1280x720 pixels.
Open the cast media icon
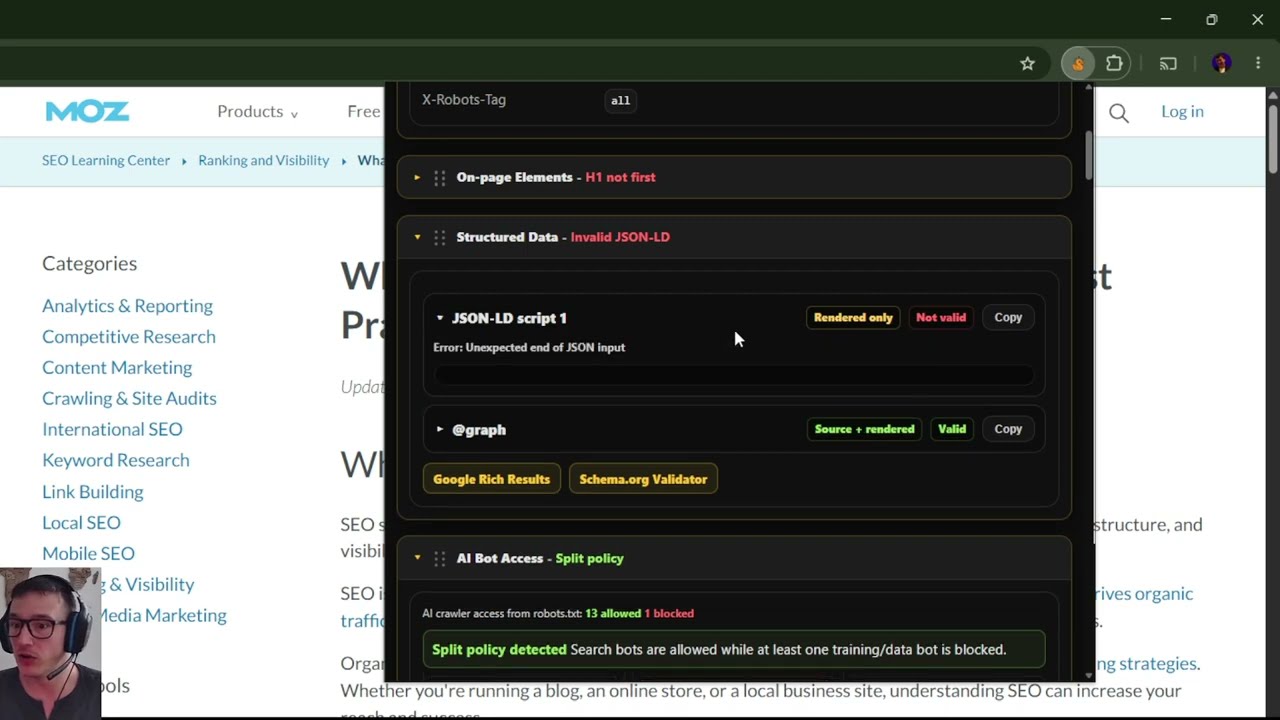click(x=1168, y=64)
